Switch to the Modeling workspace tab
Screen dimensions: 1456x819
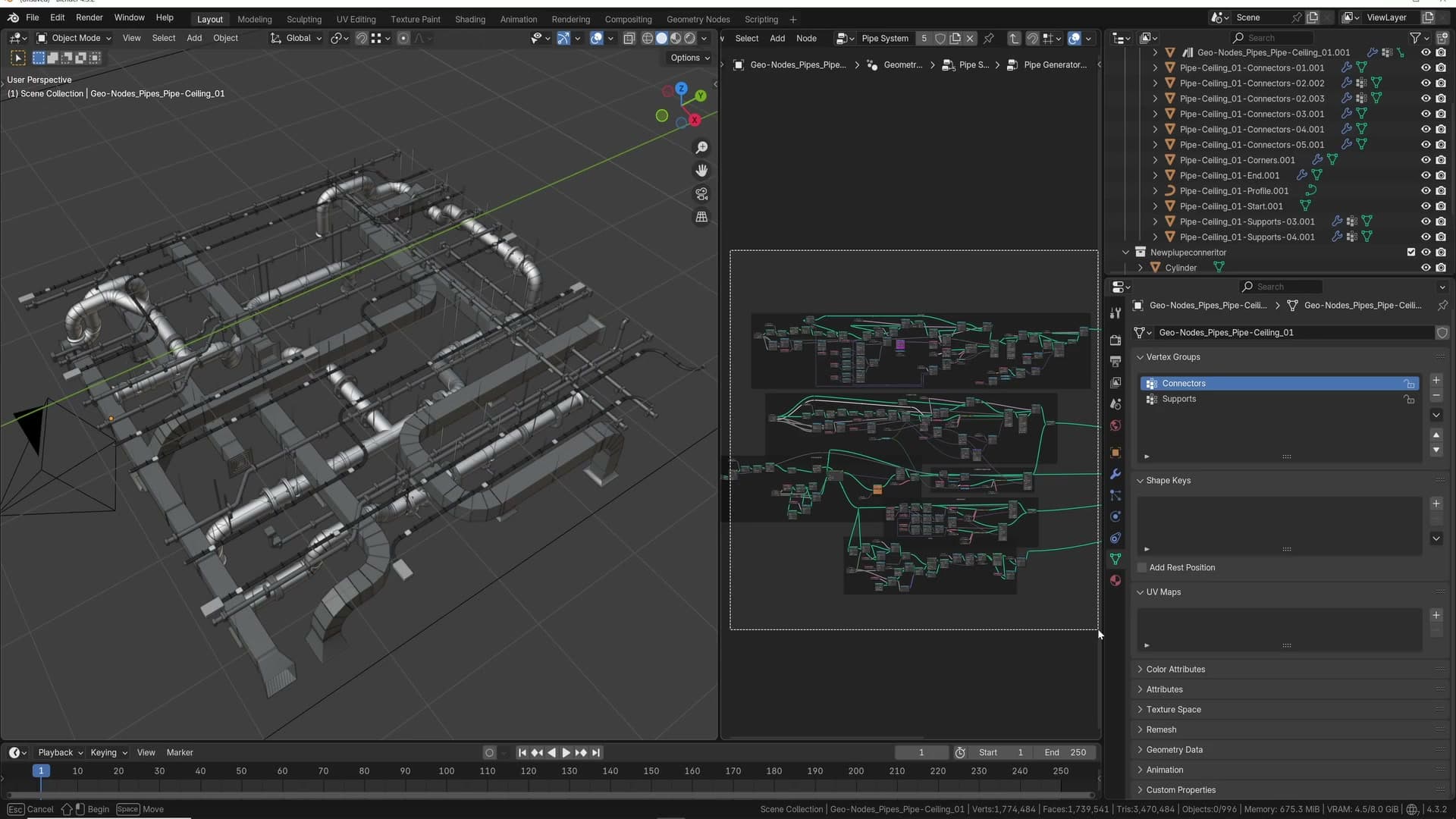click(254, 19)
